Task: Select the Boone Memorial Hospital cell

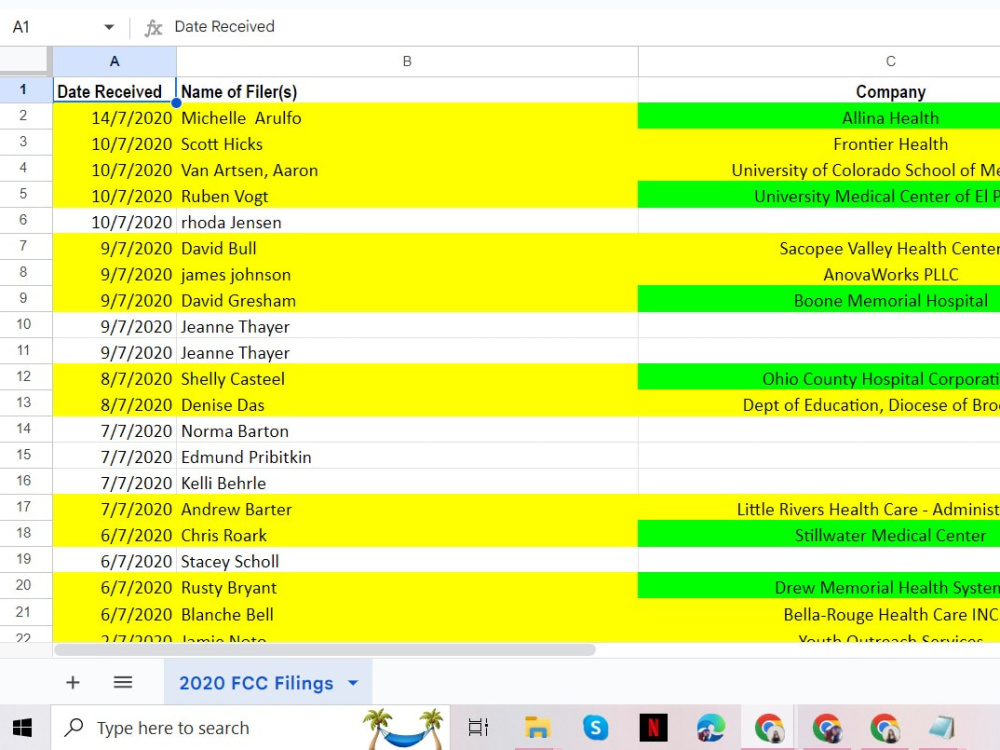Action: tap(820, 300)
